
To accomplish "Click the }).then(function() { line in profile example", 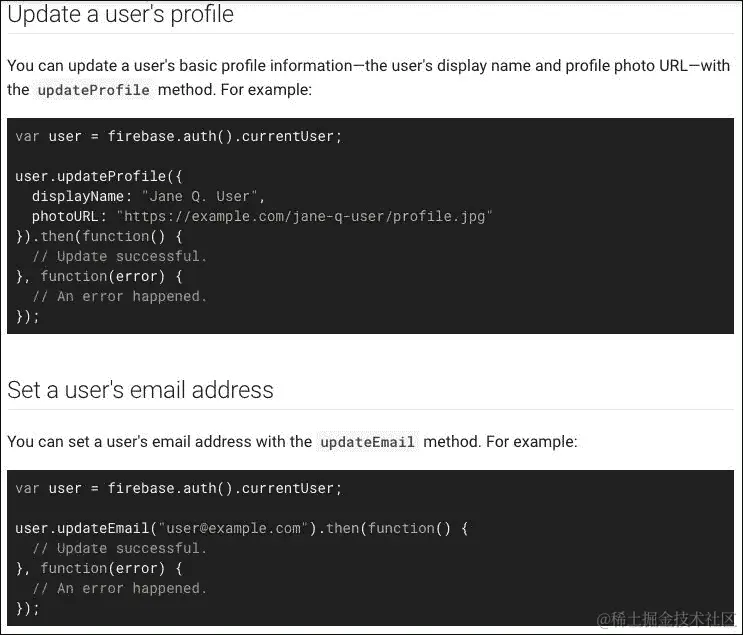I will pos(99,236).
